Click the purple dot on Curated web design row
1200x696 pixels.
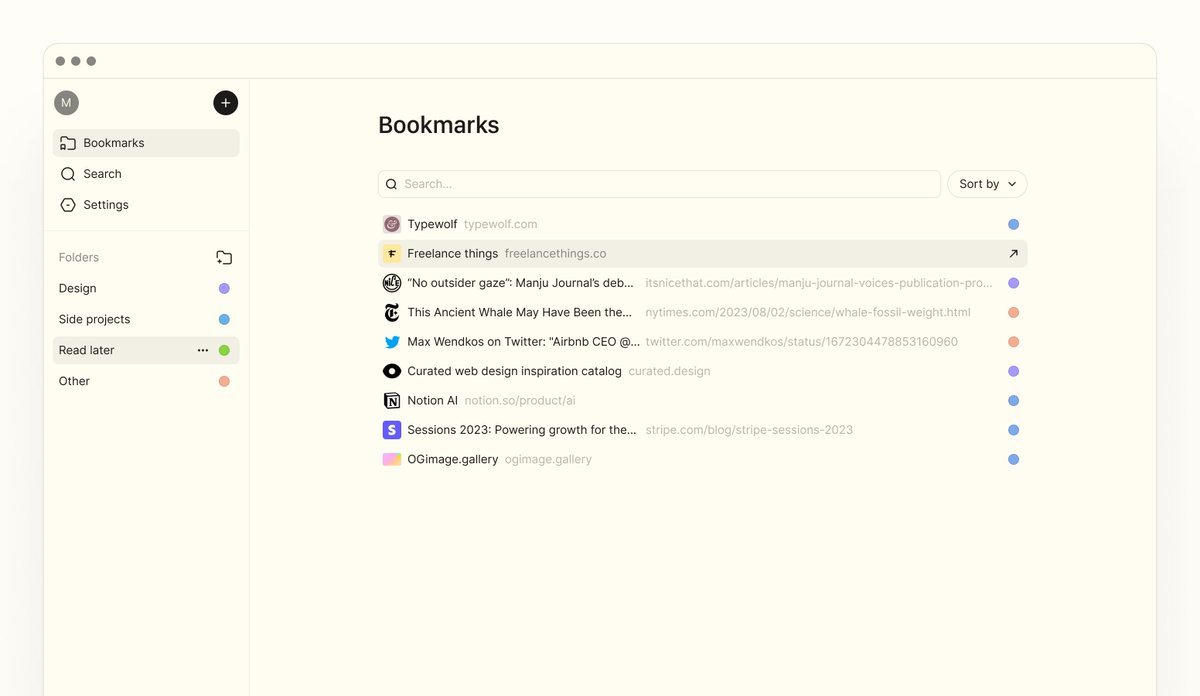pos(1013,371)
